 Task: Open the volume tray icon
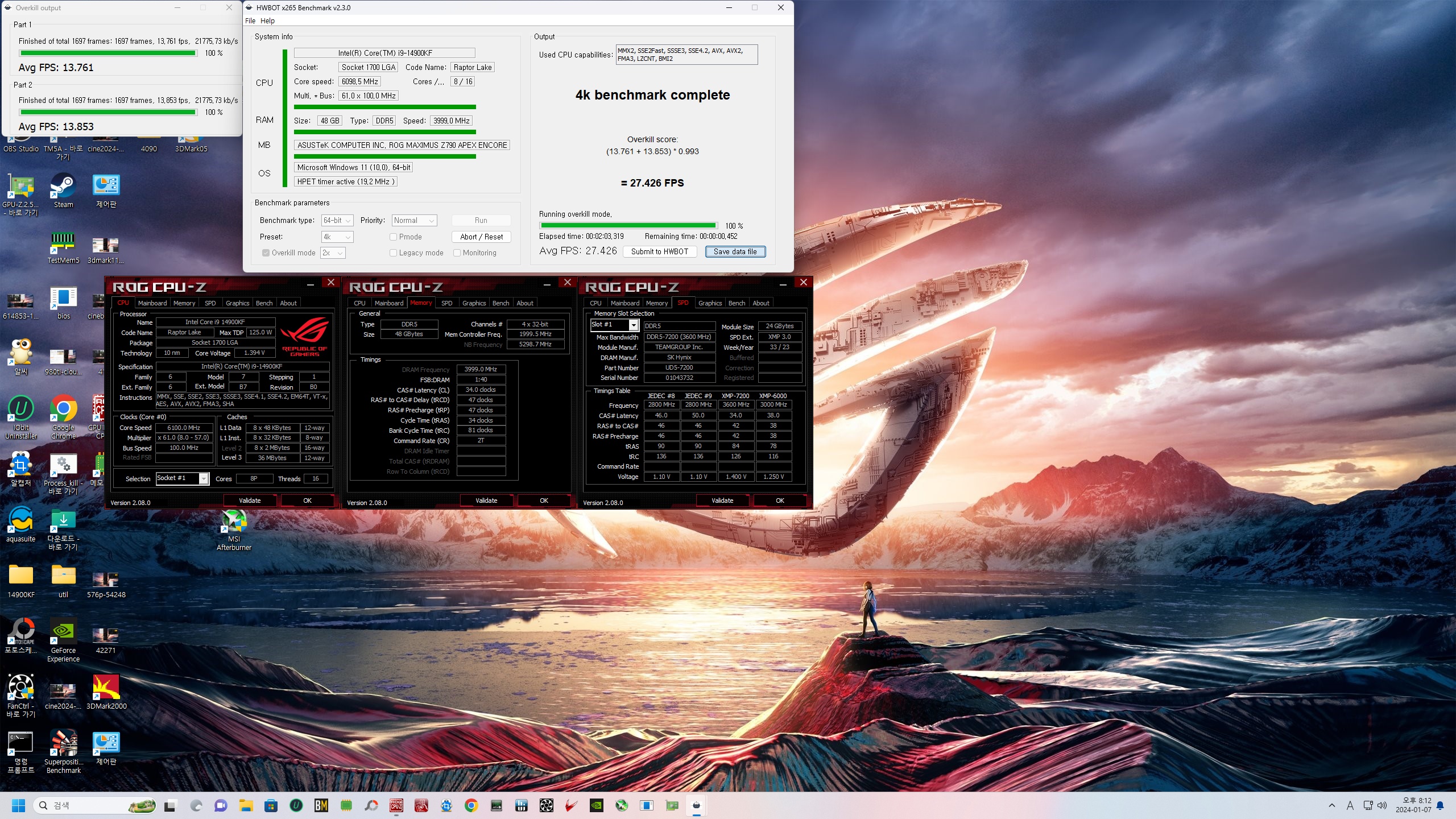click(x=1382, y=805)
